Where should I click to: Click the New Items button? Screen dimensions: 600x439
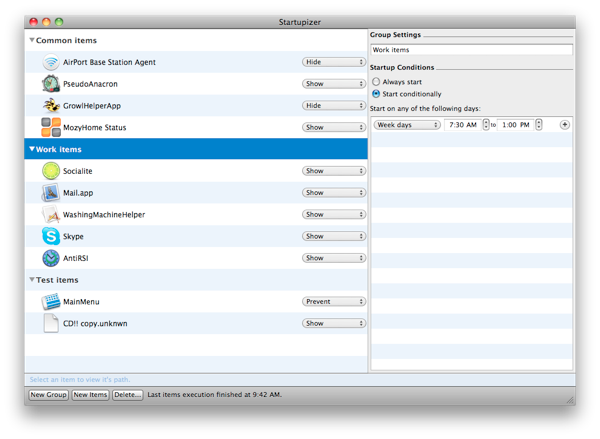click(90, 395)
